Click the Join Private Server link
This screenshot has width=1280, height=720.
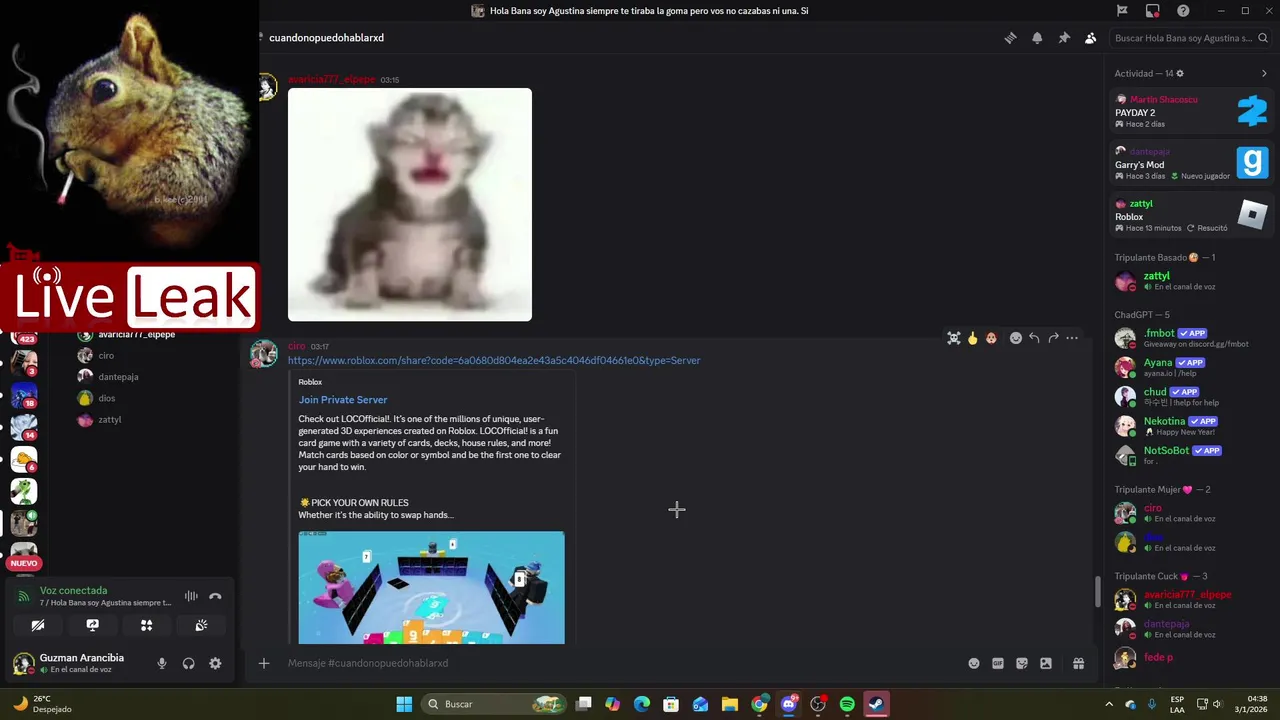click(x=343, y=400)
